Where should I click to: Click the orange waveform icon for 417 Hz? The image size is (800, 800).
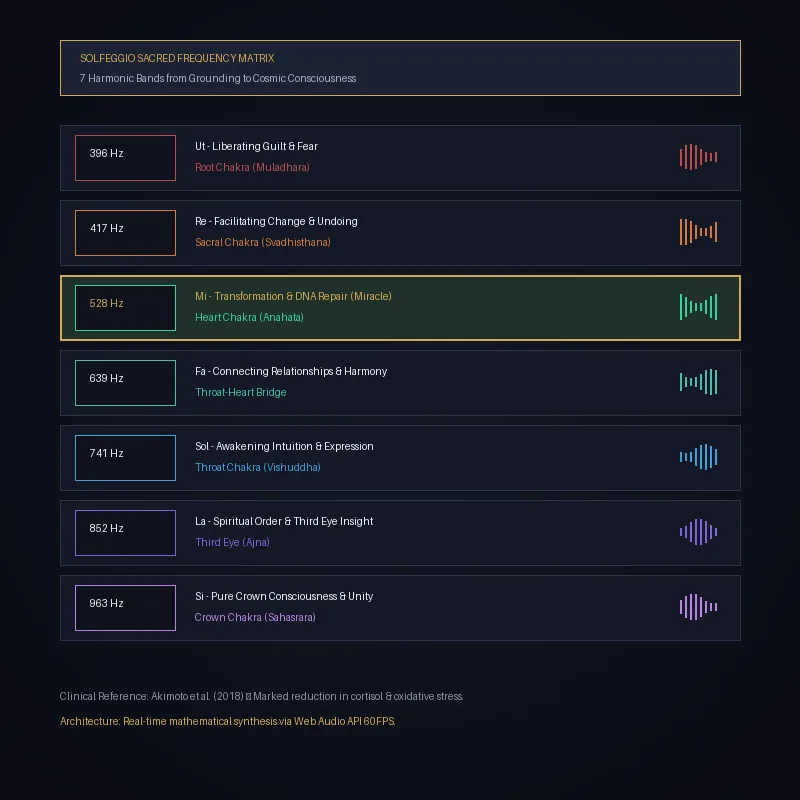[698, 232]
